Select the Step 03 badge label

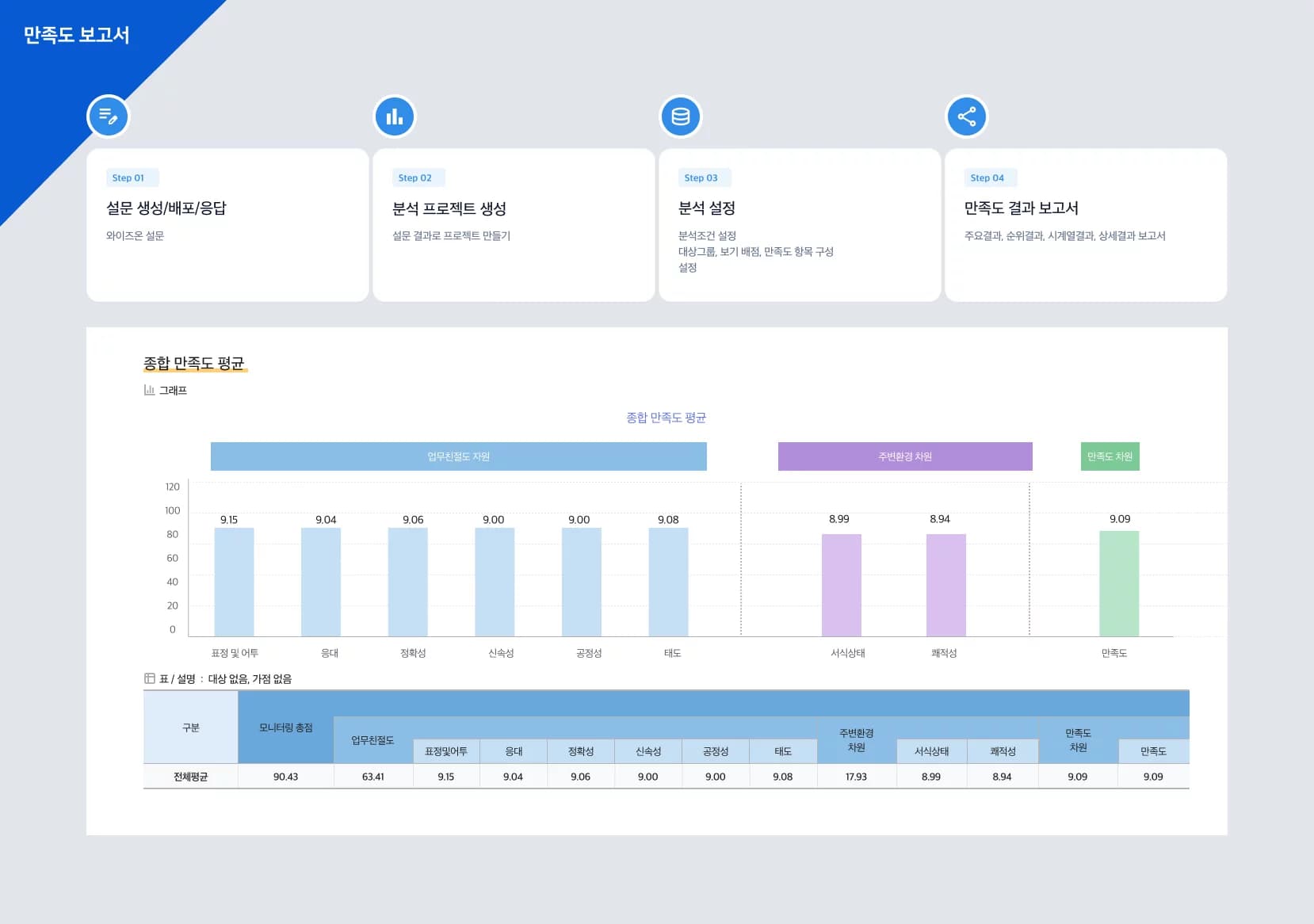tap(702, 178)
